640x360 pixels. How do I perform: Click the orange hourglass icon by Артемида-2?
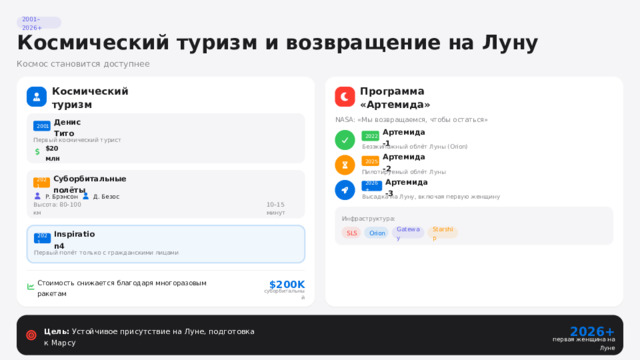(x=345, y=165)
